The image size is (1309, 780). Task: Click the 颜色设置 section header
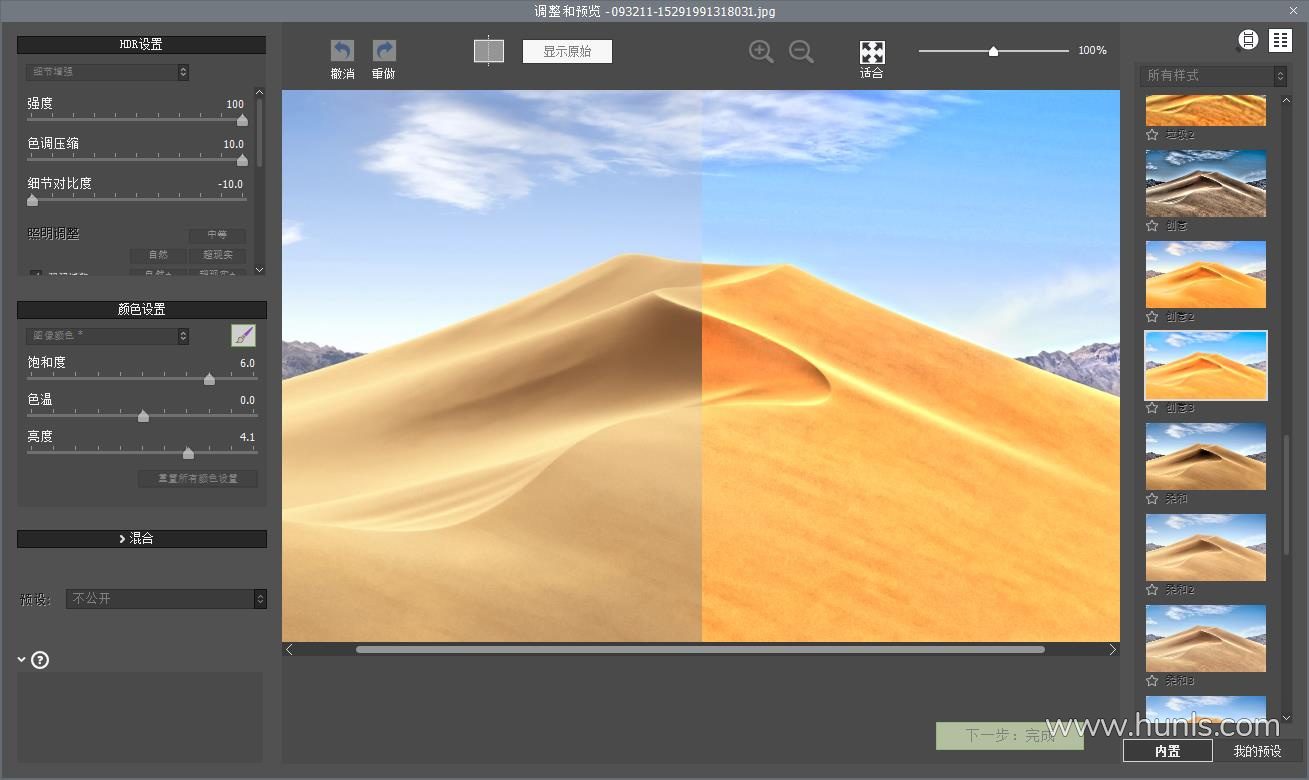click(141, 310)
